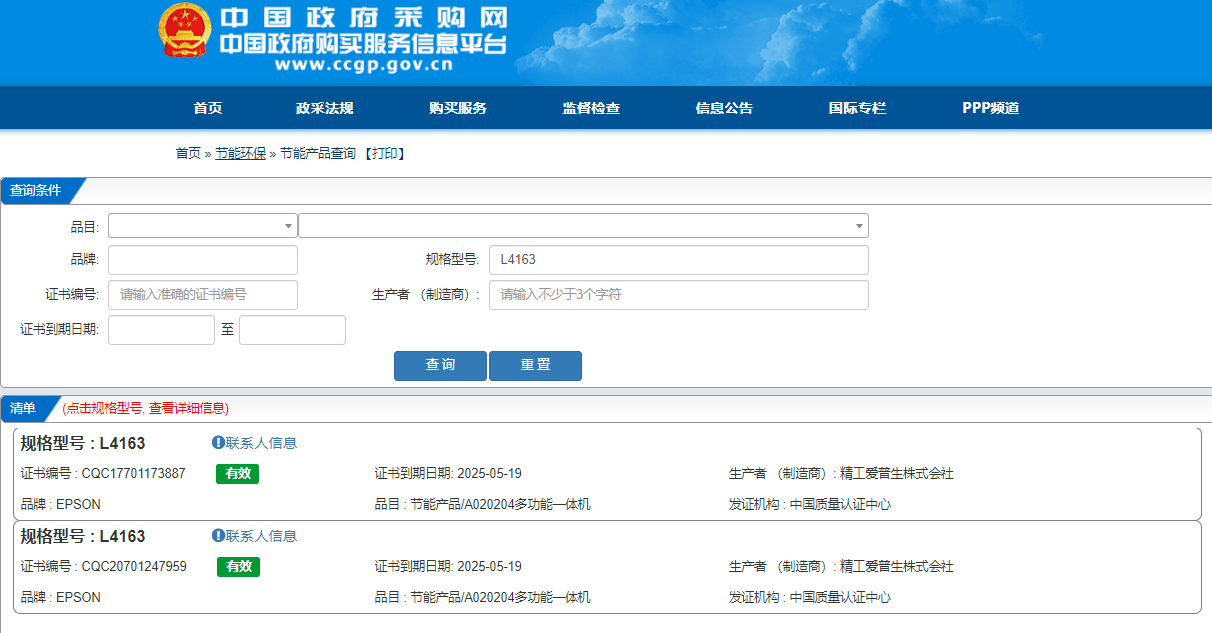Open the first 品目 category dropdown

coord(203,225)
